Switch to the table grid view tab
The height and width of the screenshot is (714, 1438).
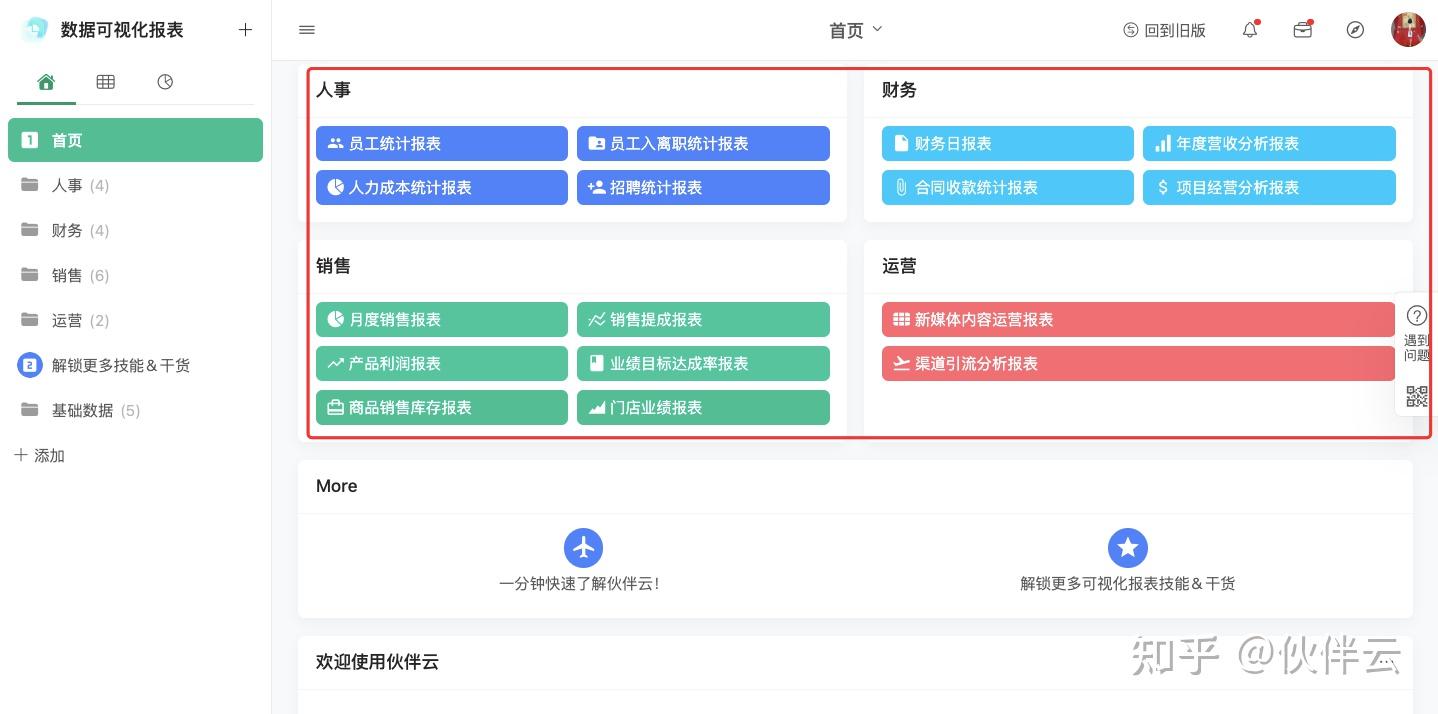pos(105,82)
